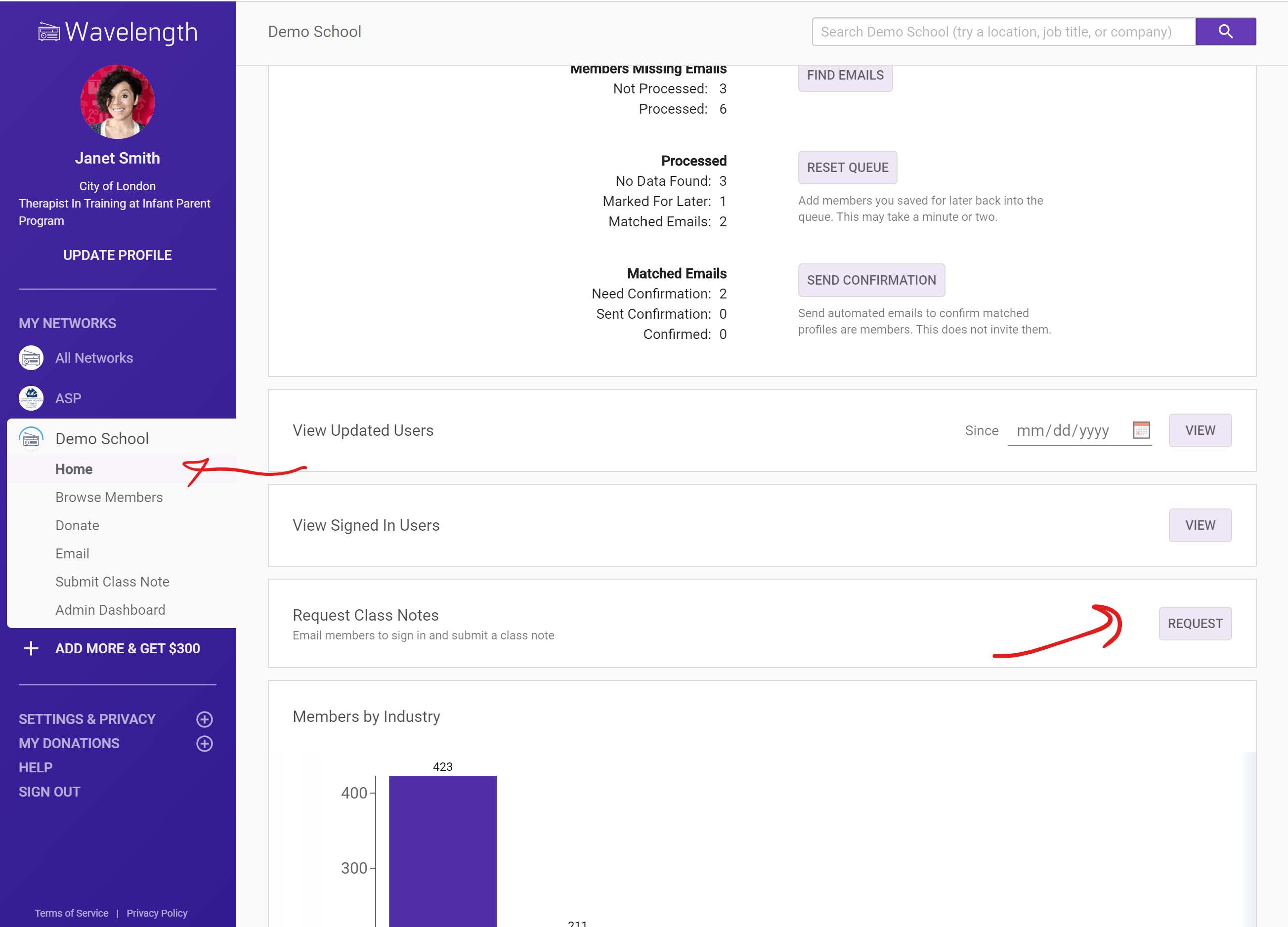Click the All Networks sidebar icon
Image resolution: width=1288 pixels, height=927 pixels.
point(30,357)
